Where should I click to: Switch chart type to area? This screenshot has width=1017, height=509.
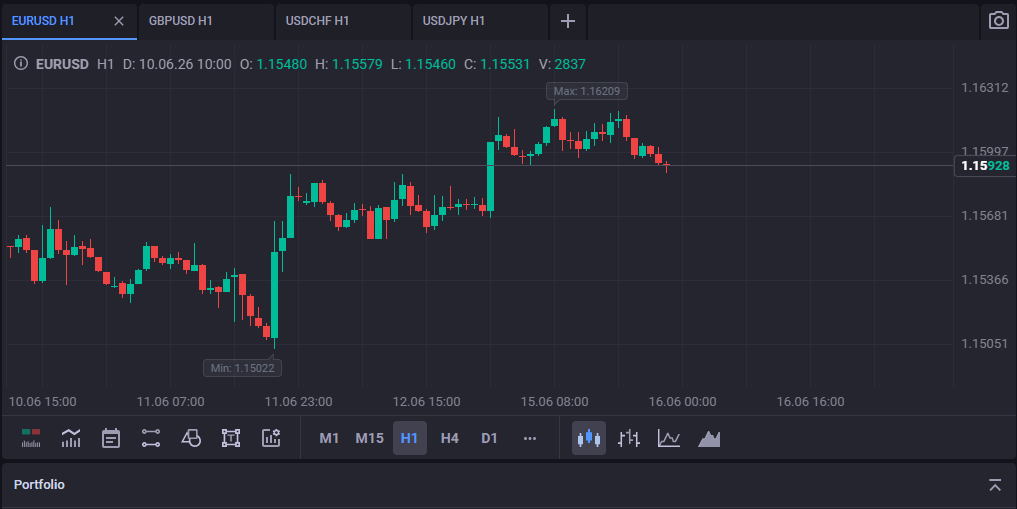(709, 438)
